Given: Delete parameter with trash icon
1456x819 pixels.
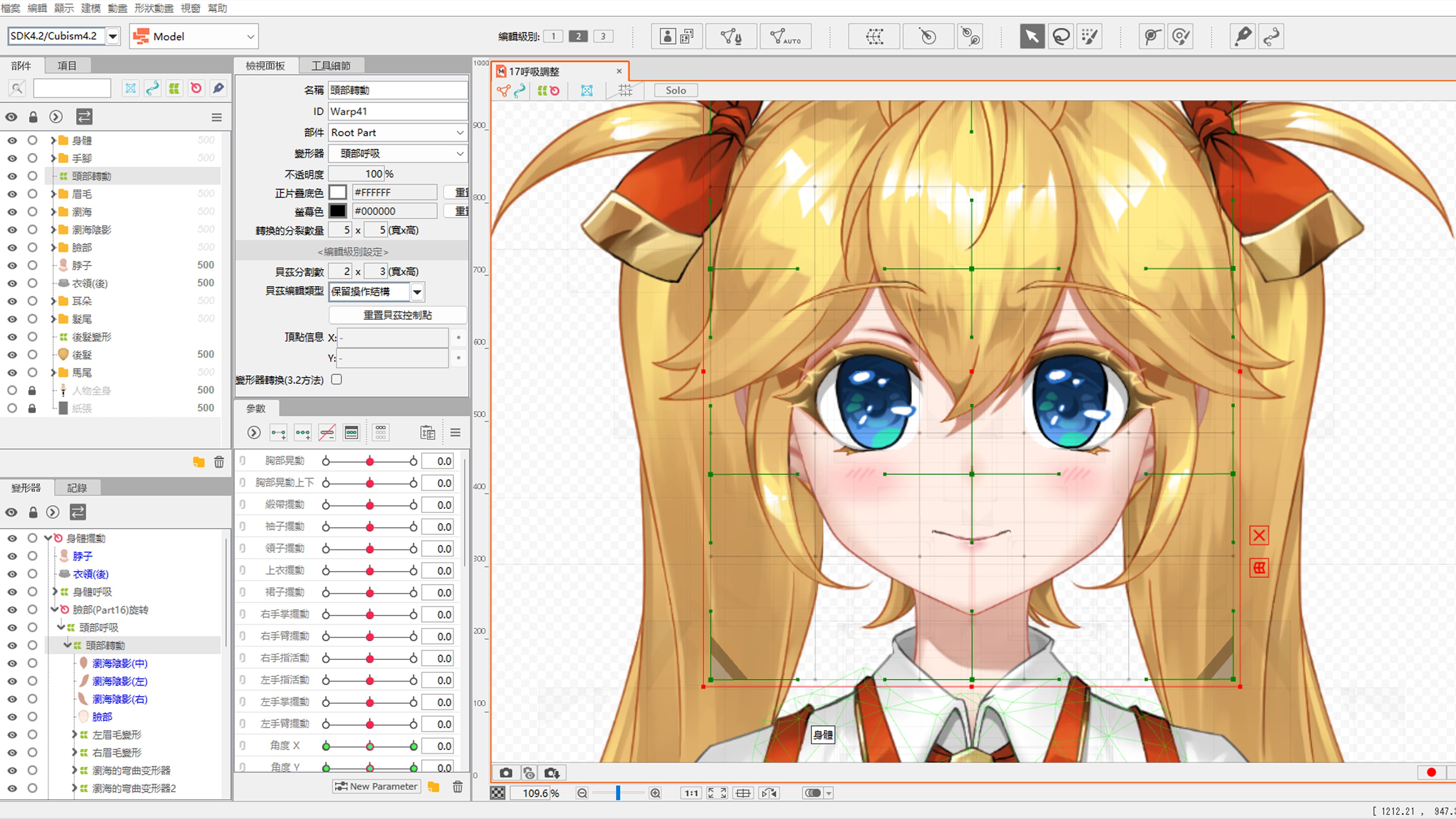Looking at the screenshot, I should pos(458,786).
